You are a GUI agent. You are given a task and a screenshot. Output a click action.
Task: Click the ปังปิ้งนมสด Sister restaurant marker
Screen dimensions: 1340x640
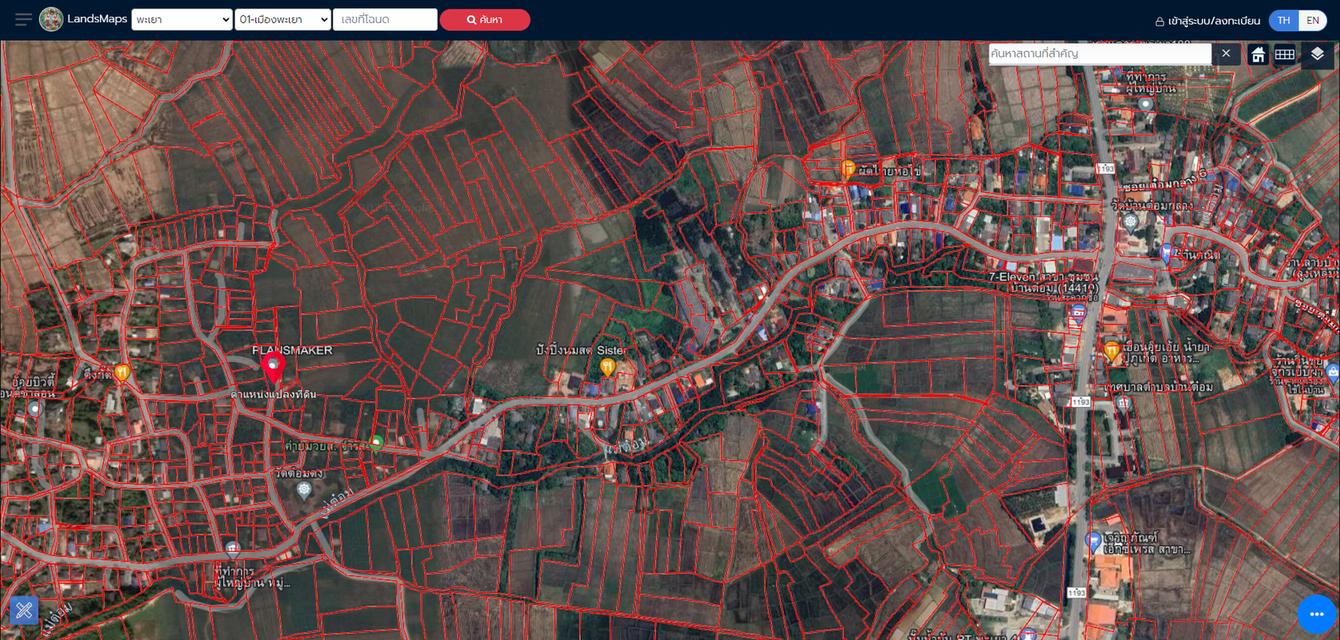(607, 367)
